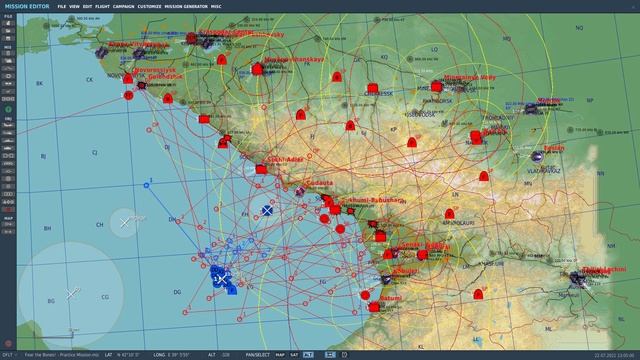640x360 pixels.
Task: Select the helicopter group tool under OBJ
Action: click(8, 133)
